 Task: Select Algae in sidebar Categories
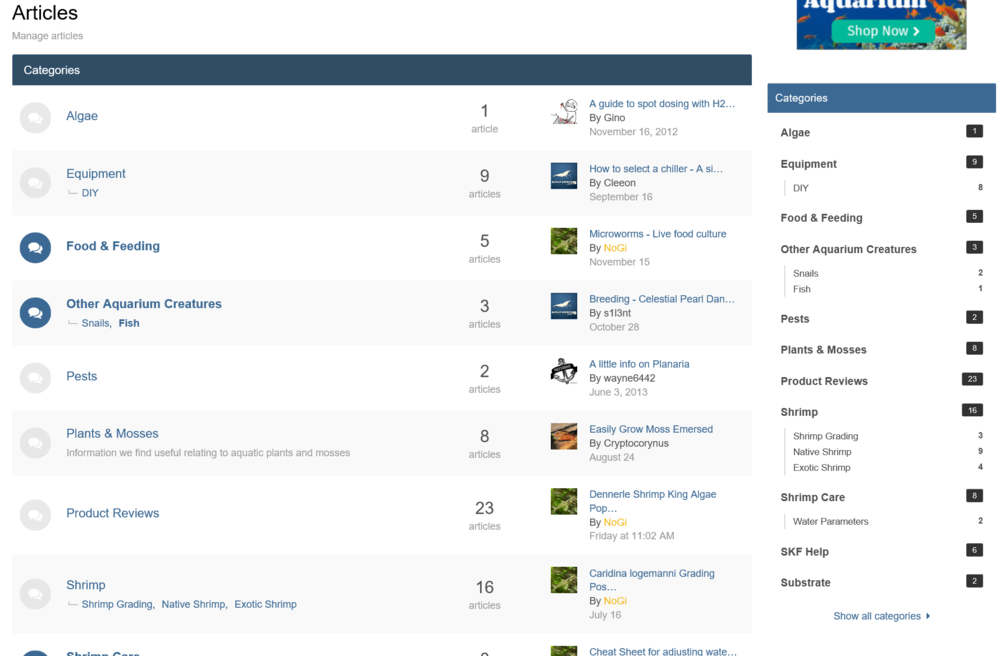pyautogui.click(x=795, y=133)
